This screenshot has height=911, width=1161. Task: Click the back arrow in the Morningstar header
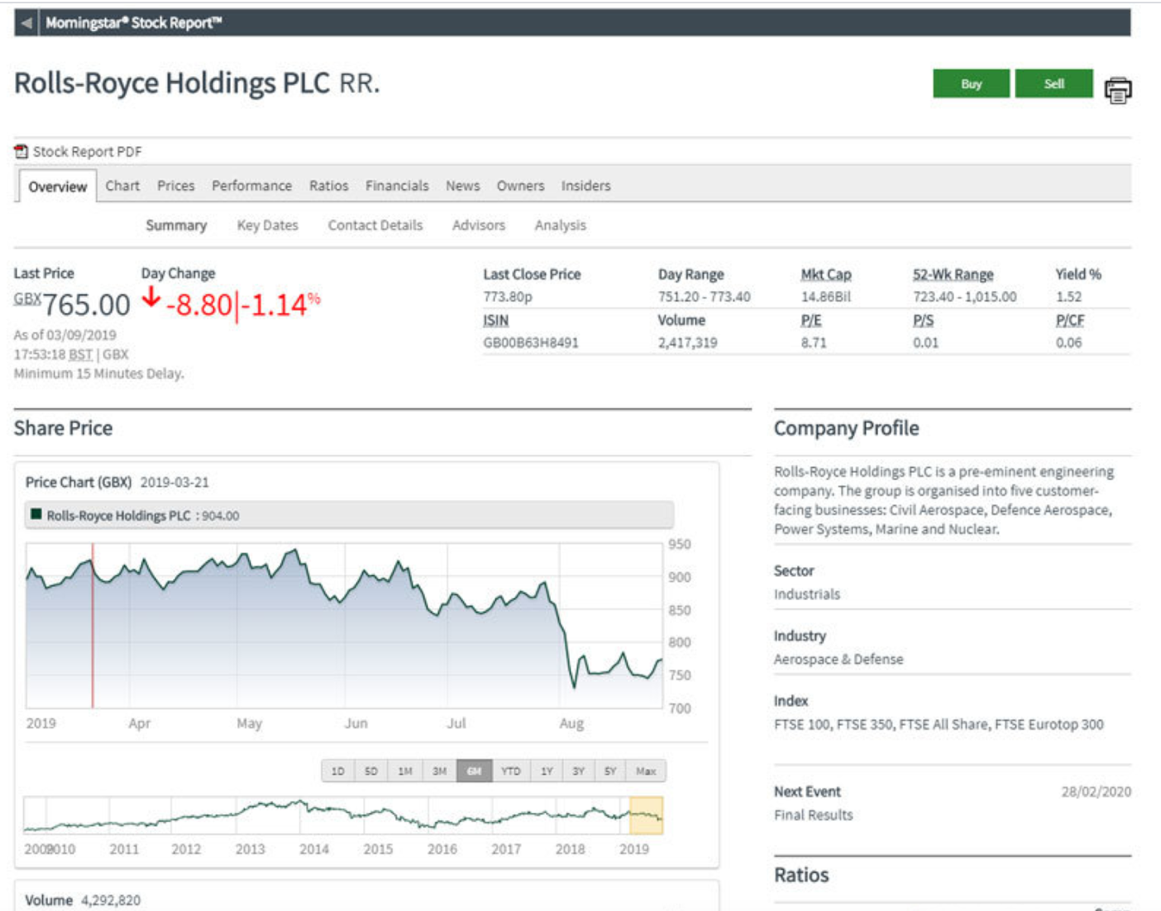click(x=27, y=23)
